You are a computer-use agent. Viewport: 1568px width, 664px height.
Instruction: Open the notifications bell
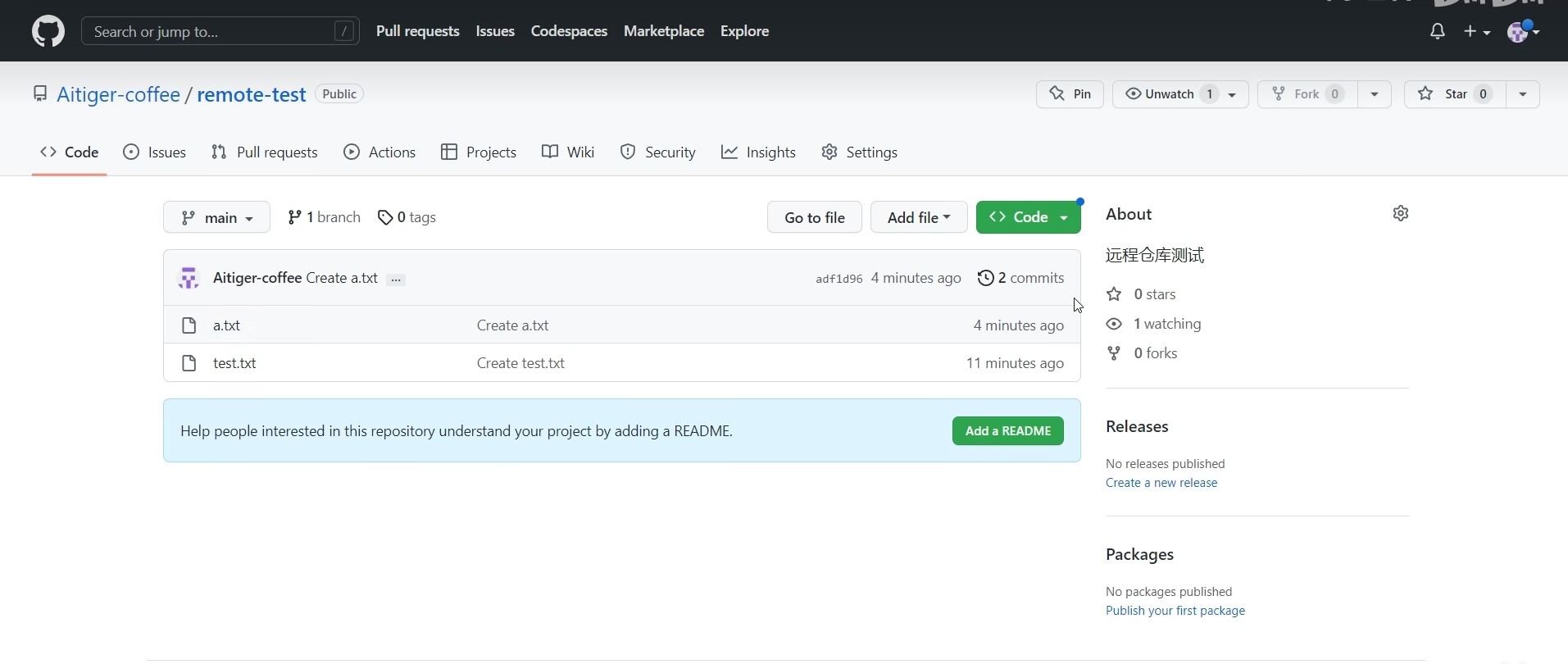coord(1437,31)
